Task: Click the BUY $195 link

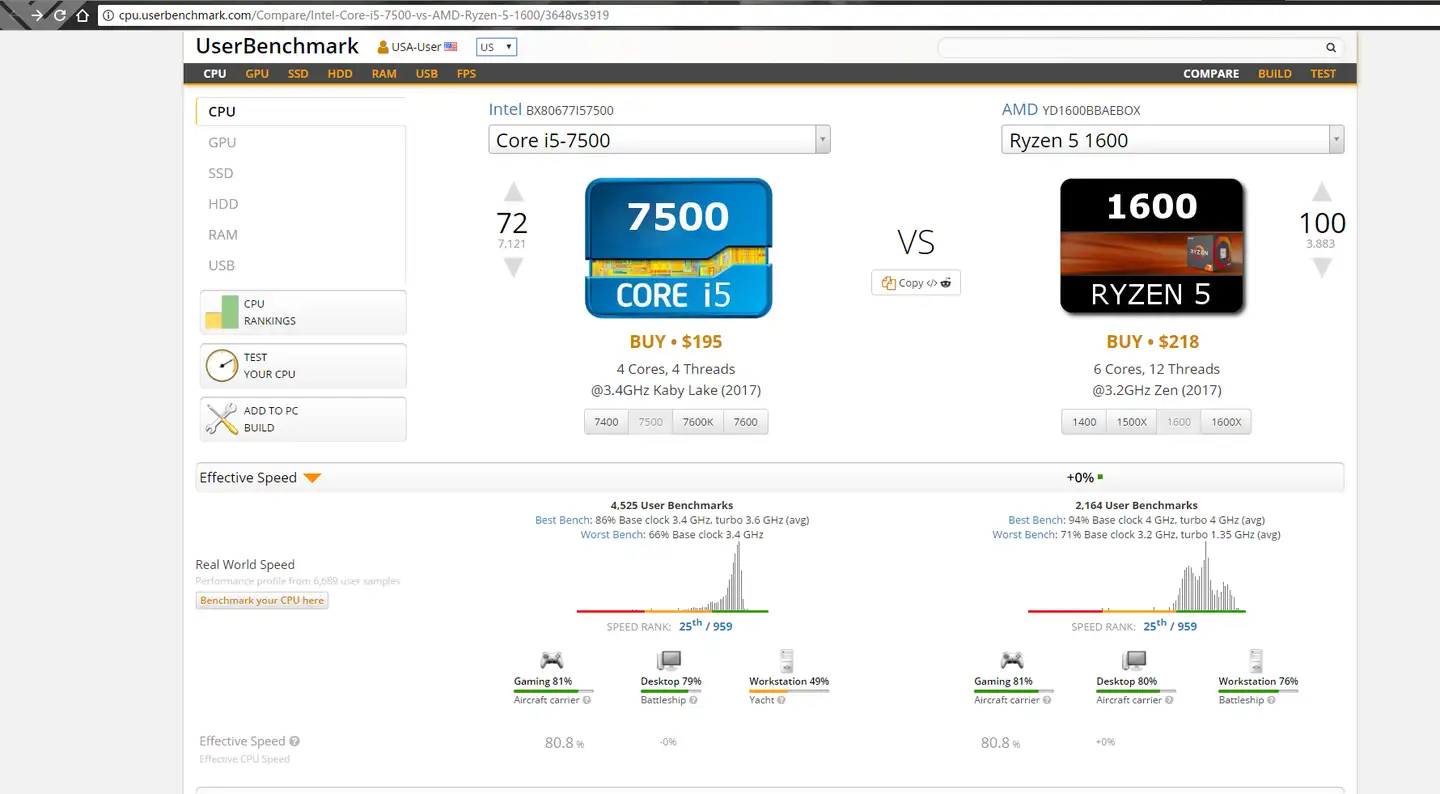Action: point(676,342)
